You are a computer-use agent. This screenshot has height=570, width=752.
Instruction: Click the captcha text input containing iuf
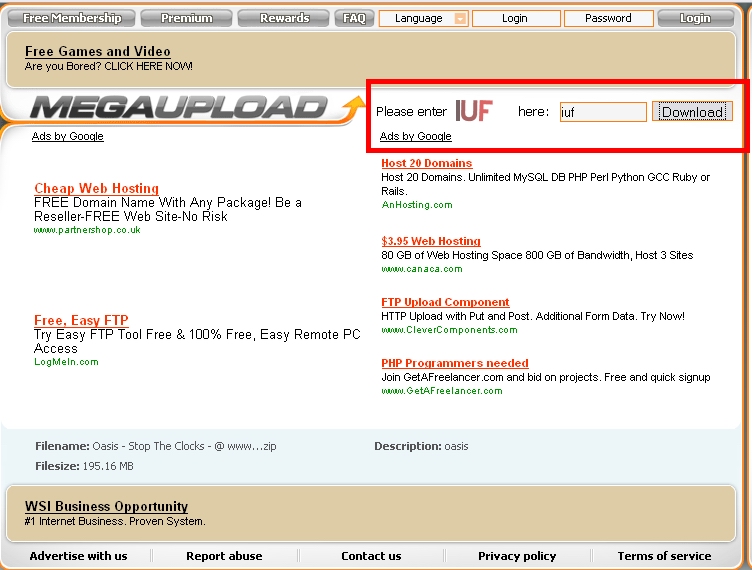pyautogui.click(x=603, y=112)
